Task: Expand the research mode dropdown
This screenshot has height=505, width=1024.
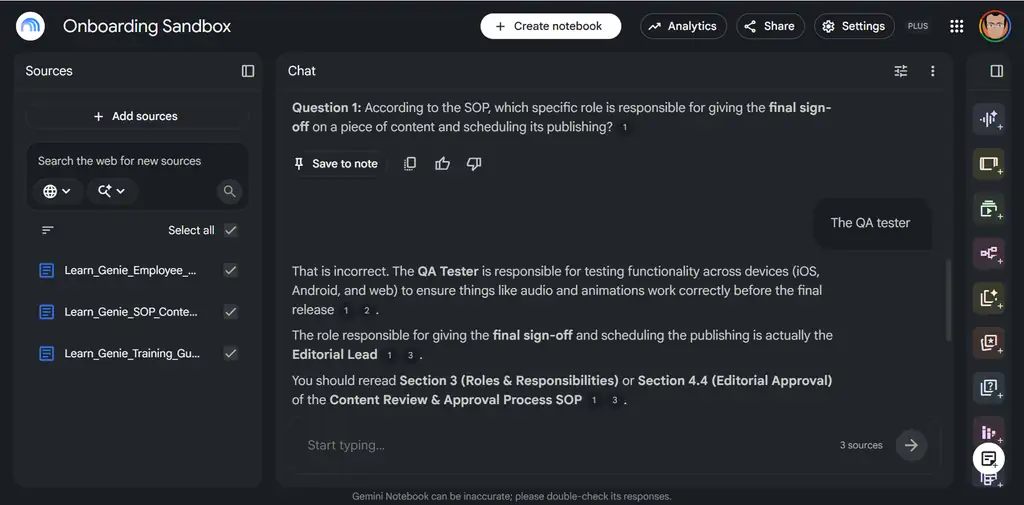Action: (112, 191)
